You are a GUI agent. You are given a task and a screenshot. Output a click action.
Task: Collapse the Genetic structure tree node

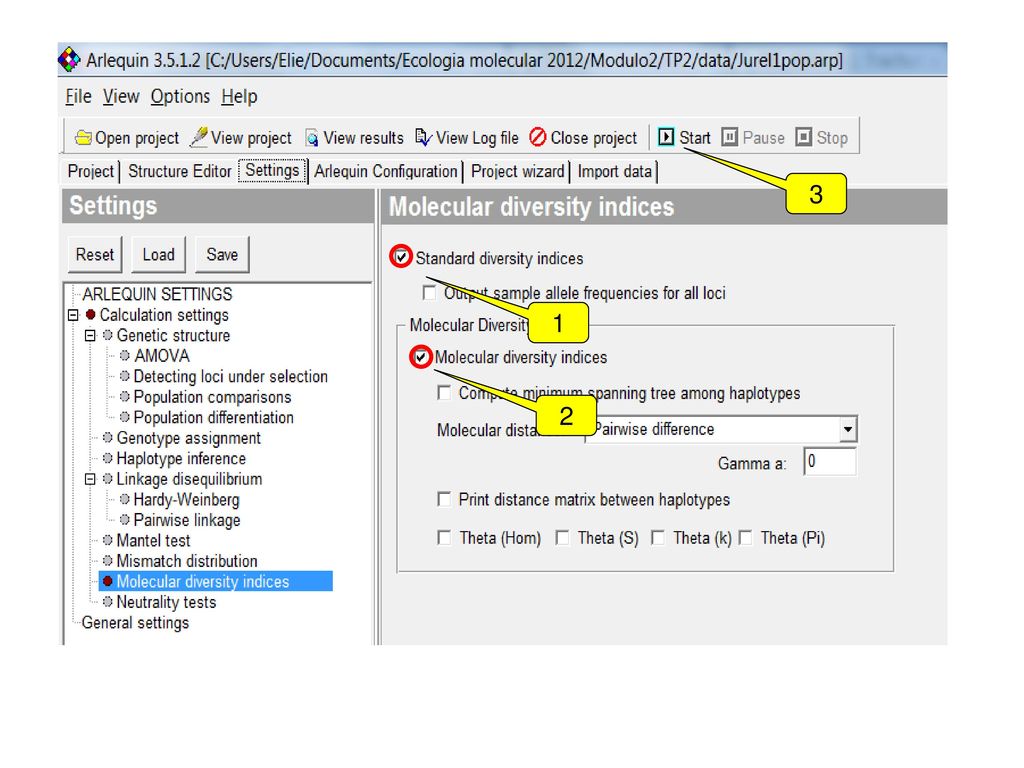tap(90, 335)
